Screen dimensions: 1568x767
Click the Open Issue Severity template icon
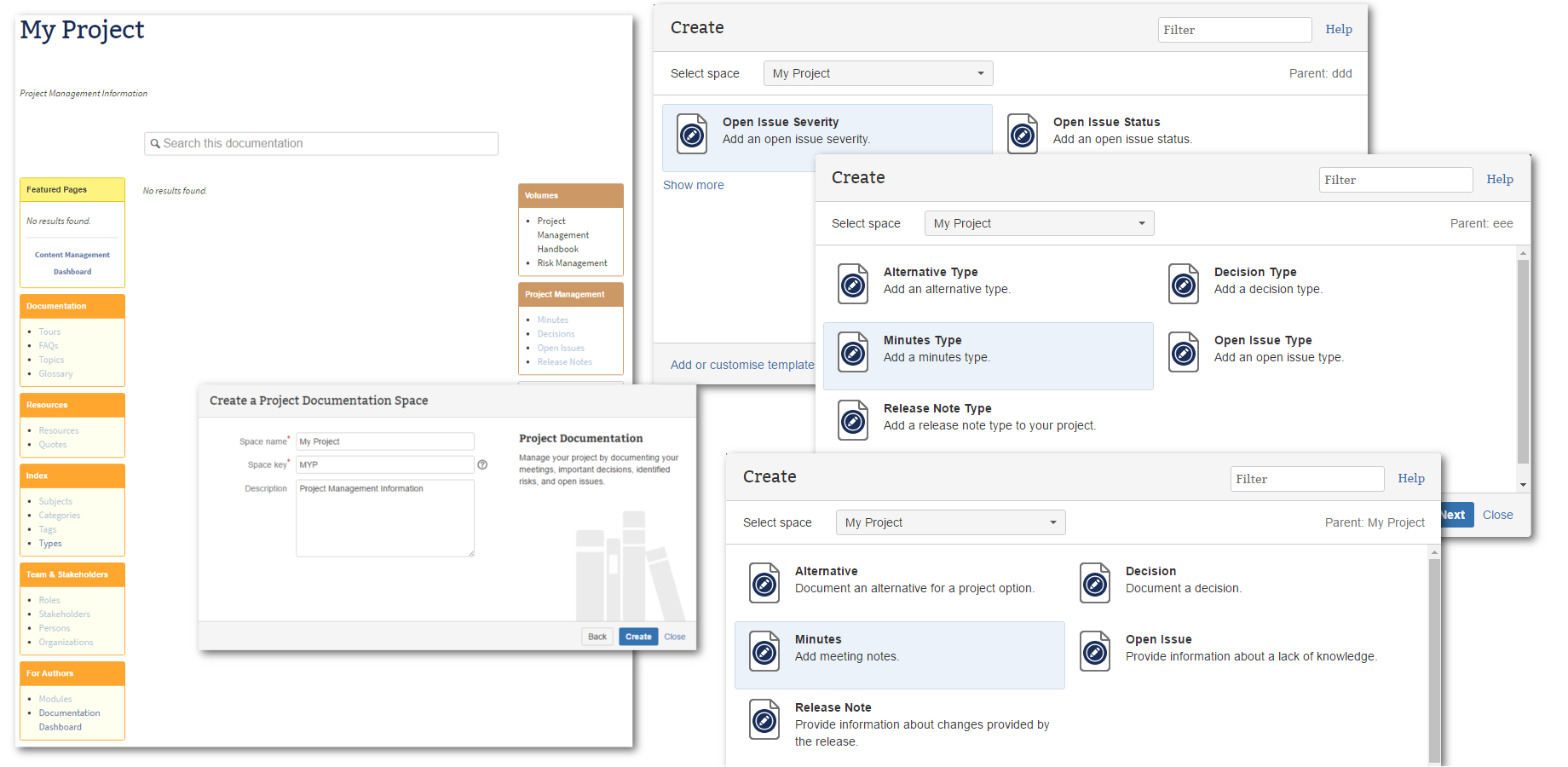[692, 134]
